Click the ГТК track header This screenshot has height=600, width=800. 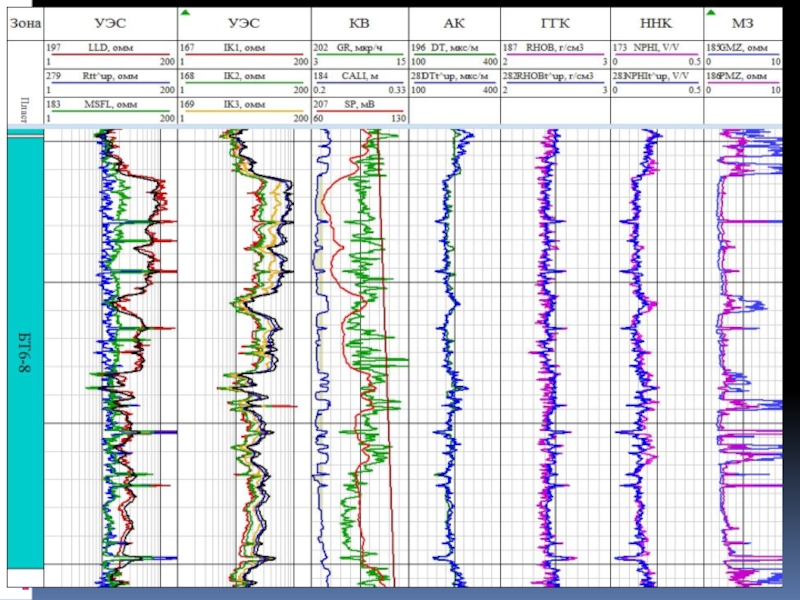[x=552, y=22]
